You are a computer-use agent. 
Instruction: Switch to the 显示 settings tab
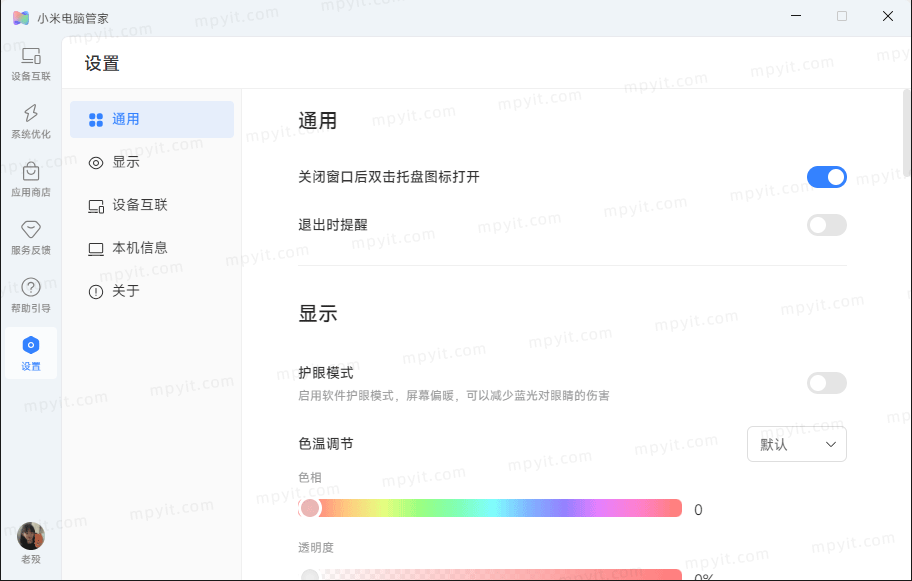(x=152, y=162)
